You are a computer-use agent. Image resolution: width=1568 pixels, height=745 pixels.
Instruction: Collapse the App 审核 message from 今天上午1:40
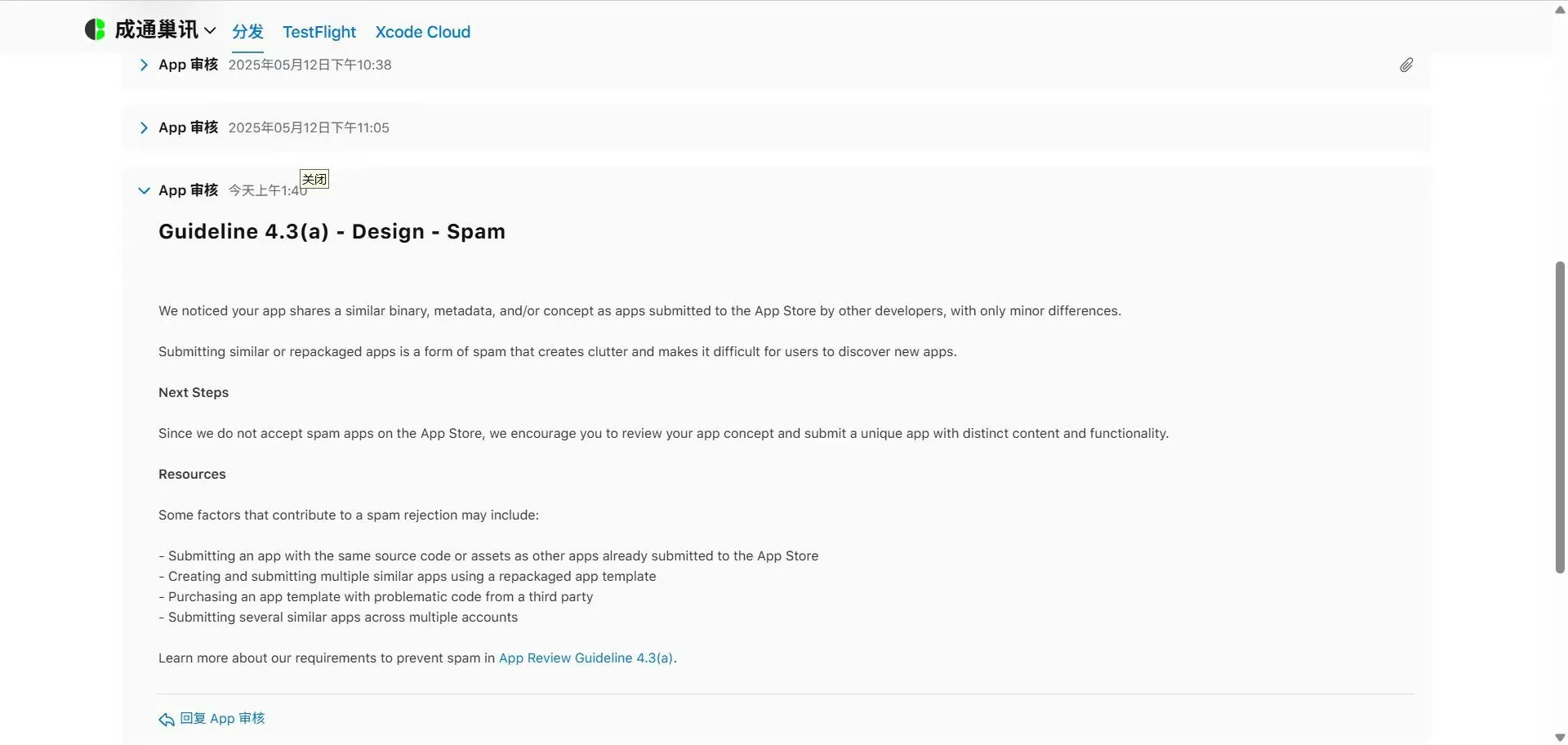tap(144, 190)
